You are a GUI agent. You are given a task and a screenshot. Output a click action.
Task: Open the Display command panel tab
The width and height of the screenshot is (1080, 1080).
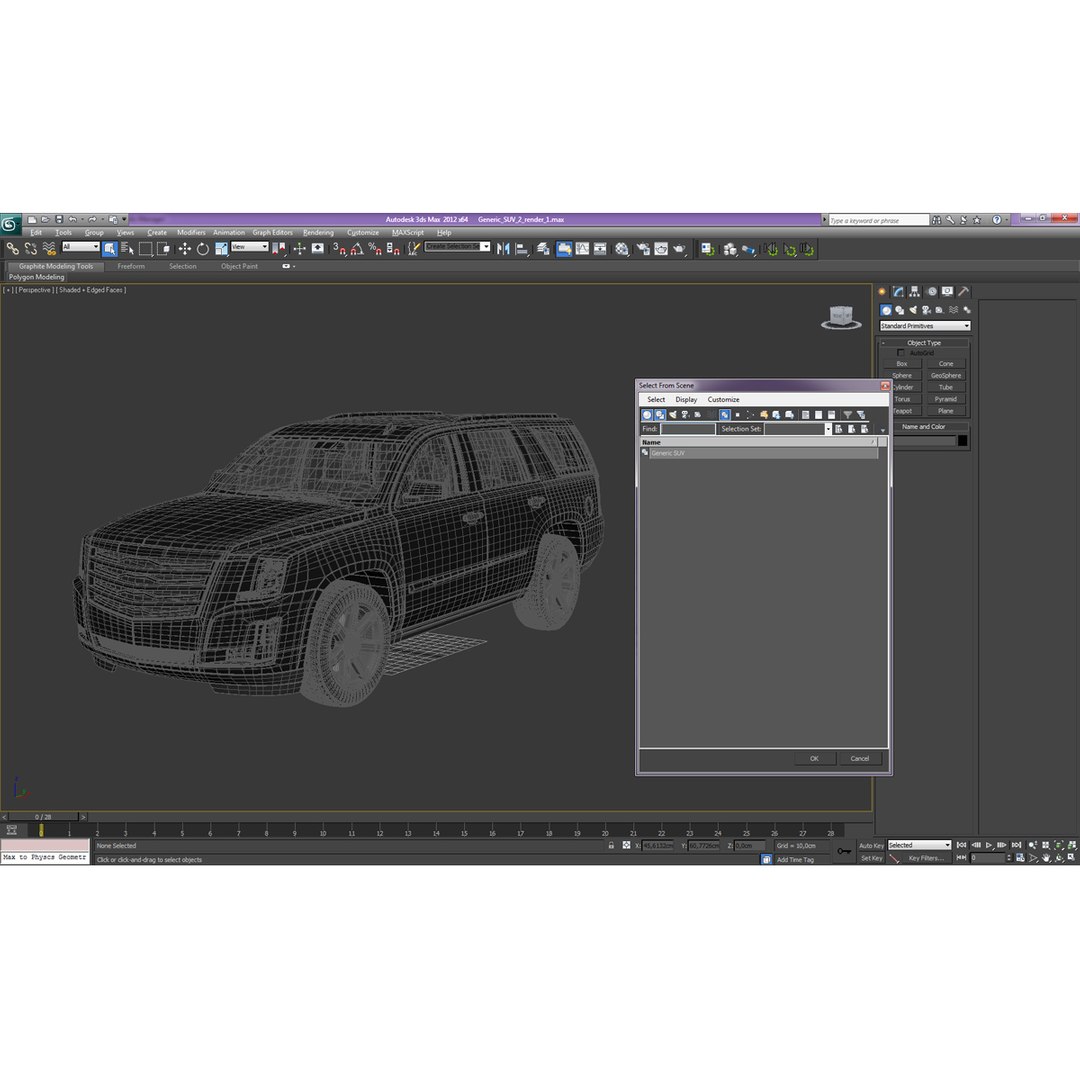(x=948, y=292)
